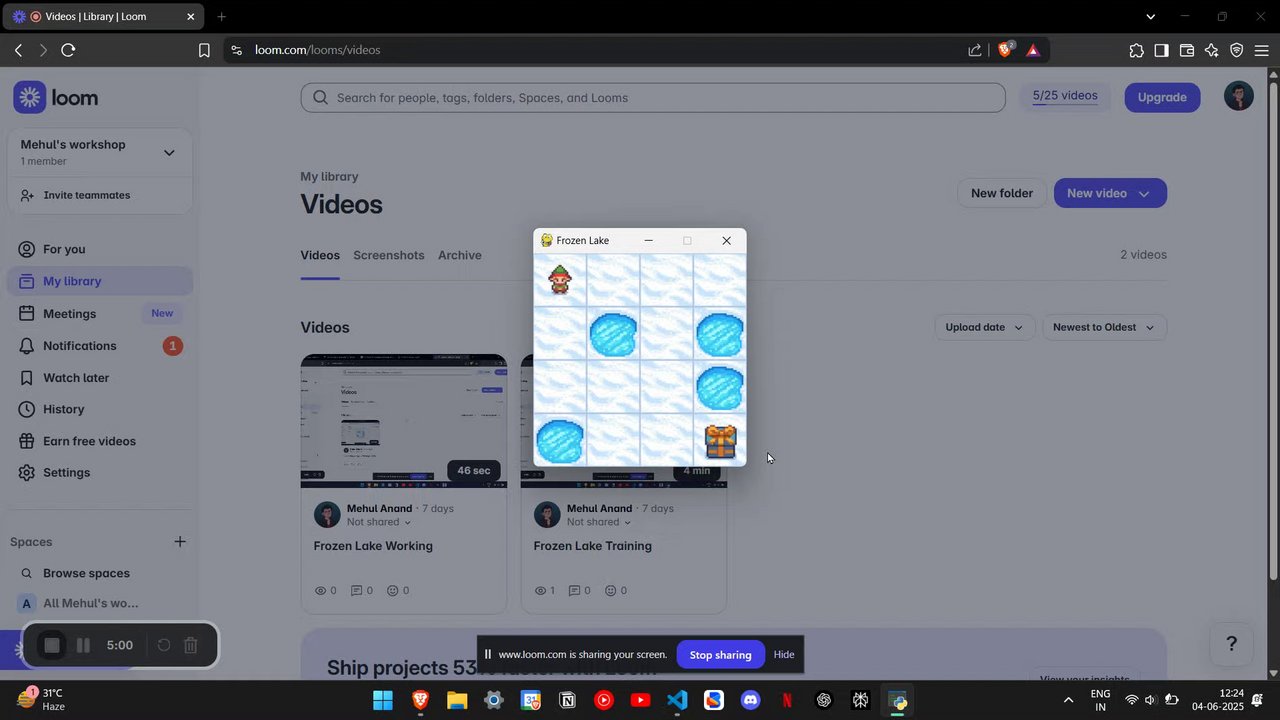Click the treasure chest in Frozen Lake window
The image size is (1280, 720).
click(x=720, y=441)
